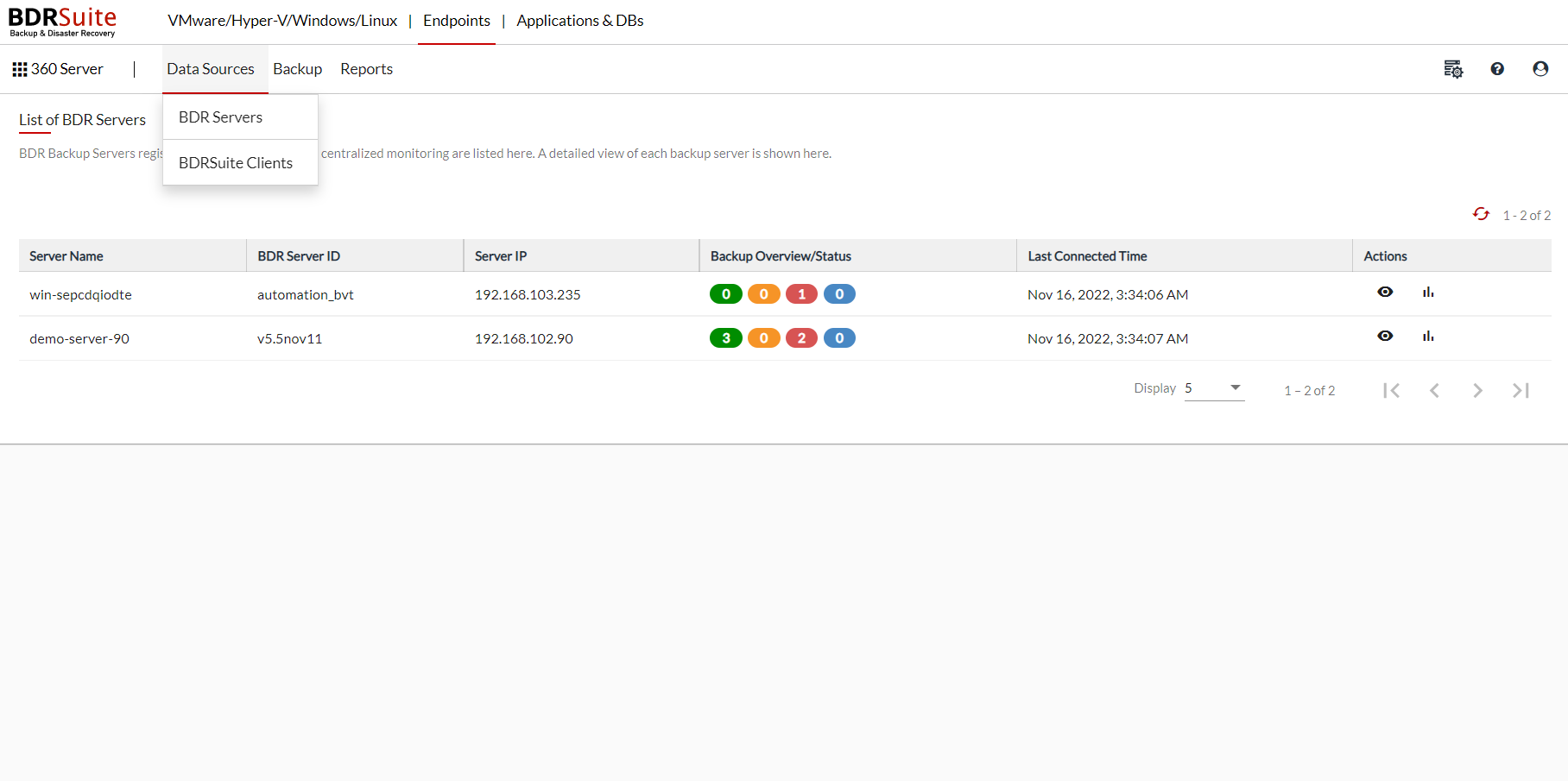The image size is (1568, 781).
Task: Go to first page of results
Action: (1391, 390)
